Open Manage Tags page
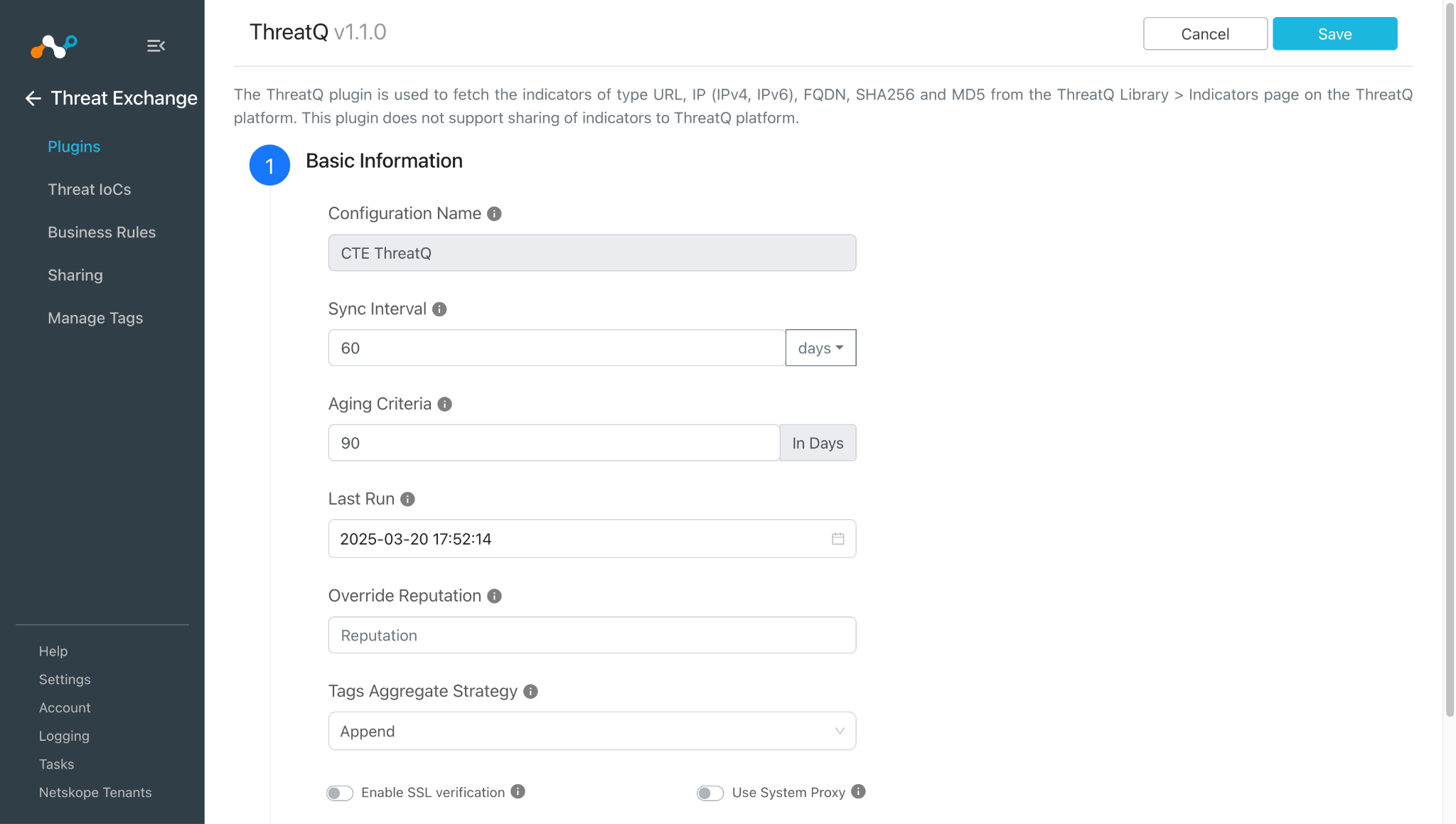Screen dimensions: 1456x824 tap(95, 318)
